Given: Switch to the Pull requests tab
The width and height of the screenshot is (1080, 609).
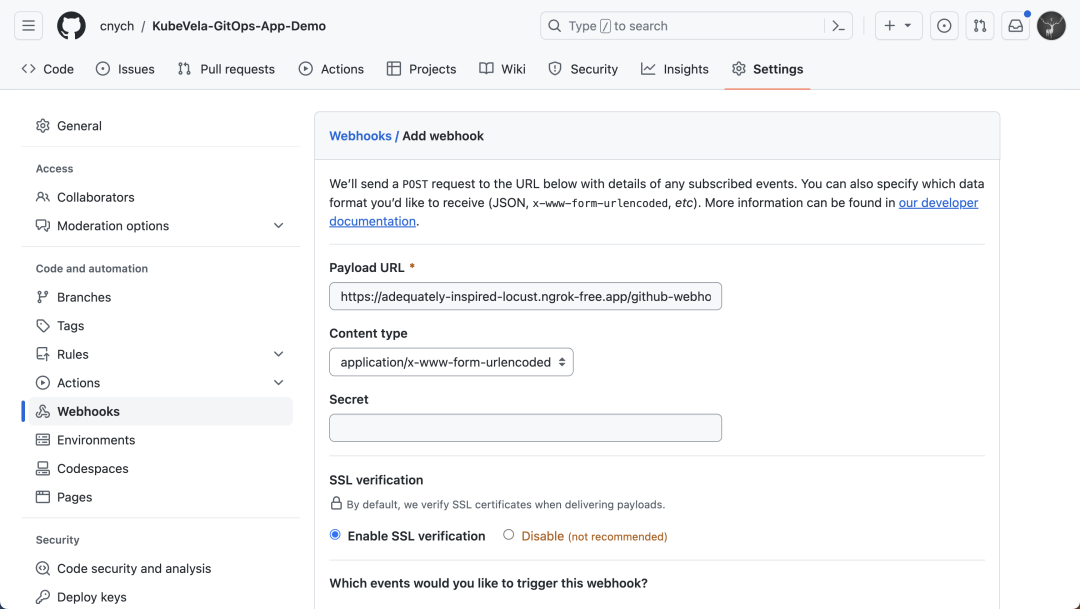Looking at the screenshot, I should click(226, 69).
